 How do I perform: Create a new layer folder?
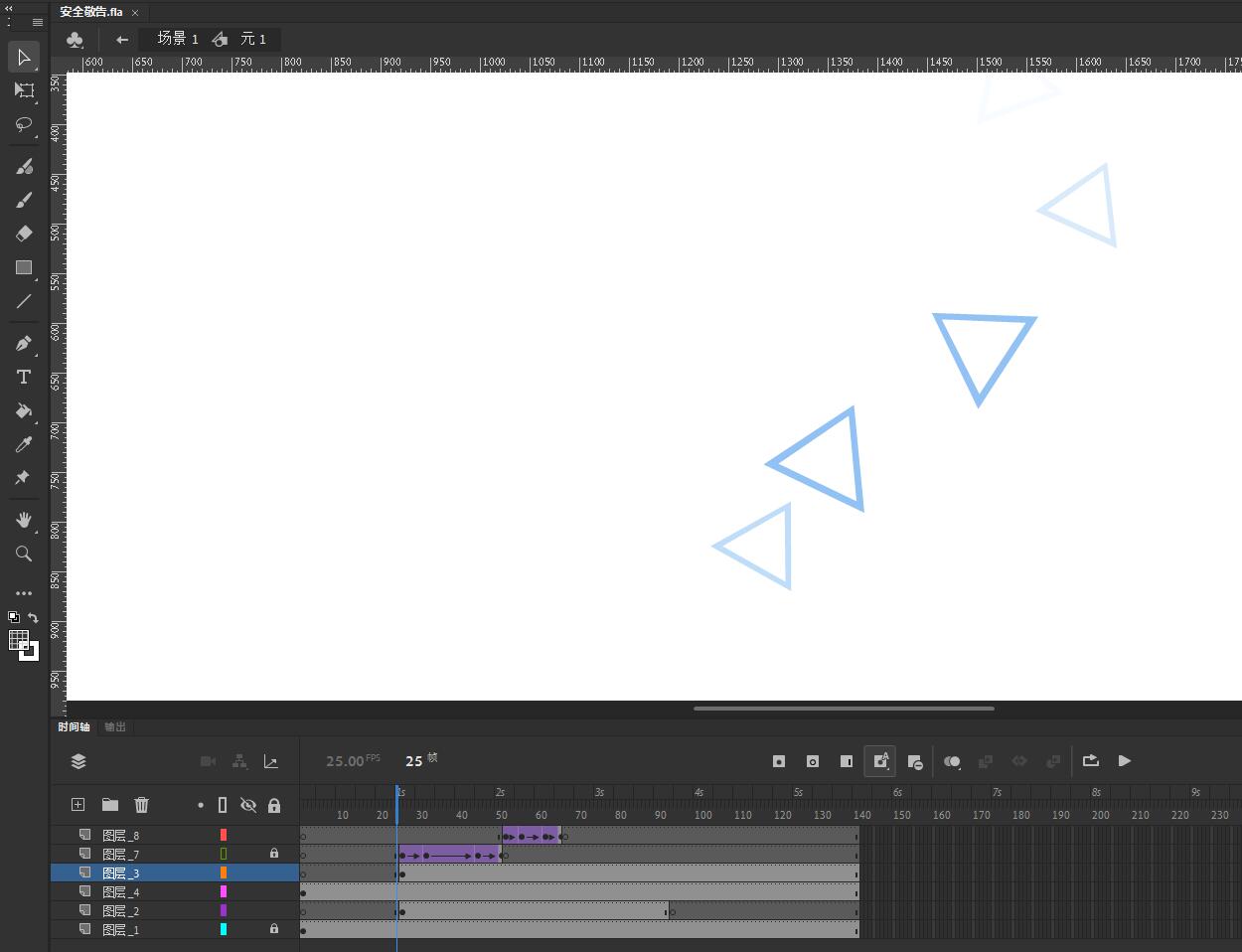(110, 805)
